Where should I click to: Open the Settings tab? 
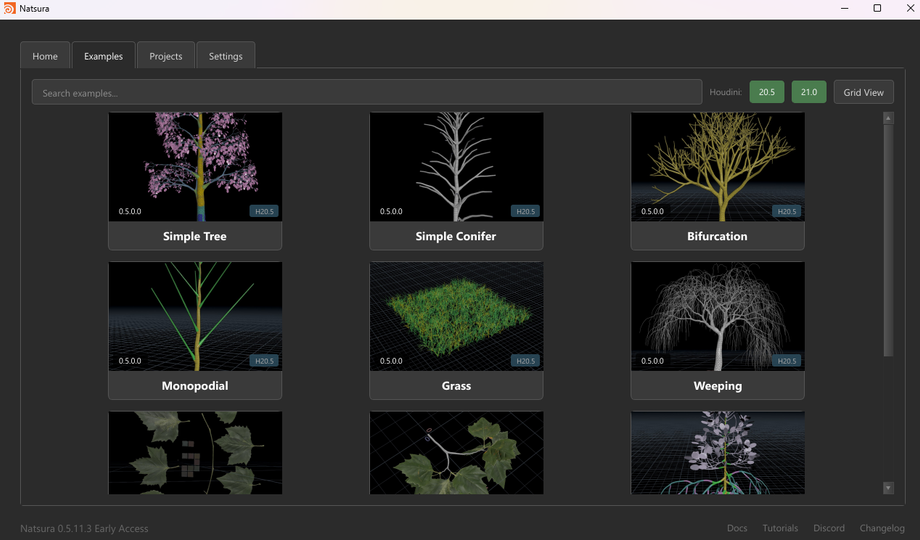pyautogui.click(x=225, y=56)
